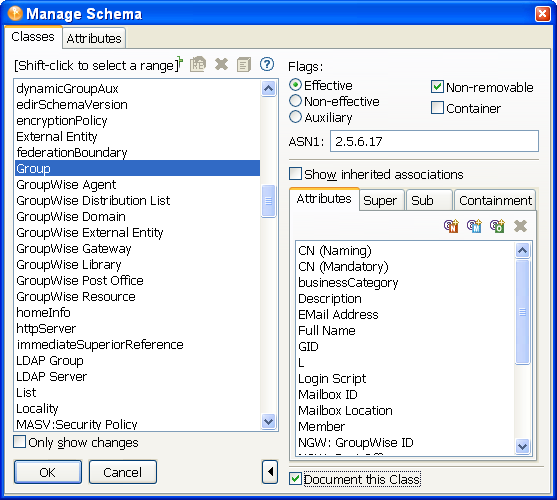Select CN (Naming) attribute
Screen dimensions: 557x500
(405, 250)
